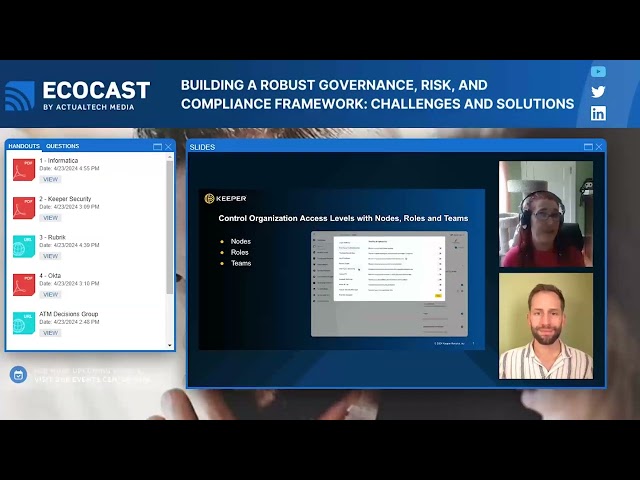Click the Informatica PDF file icon
640x480 pixels.
pos(24,170)
